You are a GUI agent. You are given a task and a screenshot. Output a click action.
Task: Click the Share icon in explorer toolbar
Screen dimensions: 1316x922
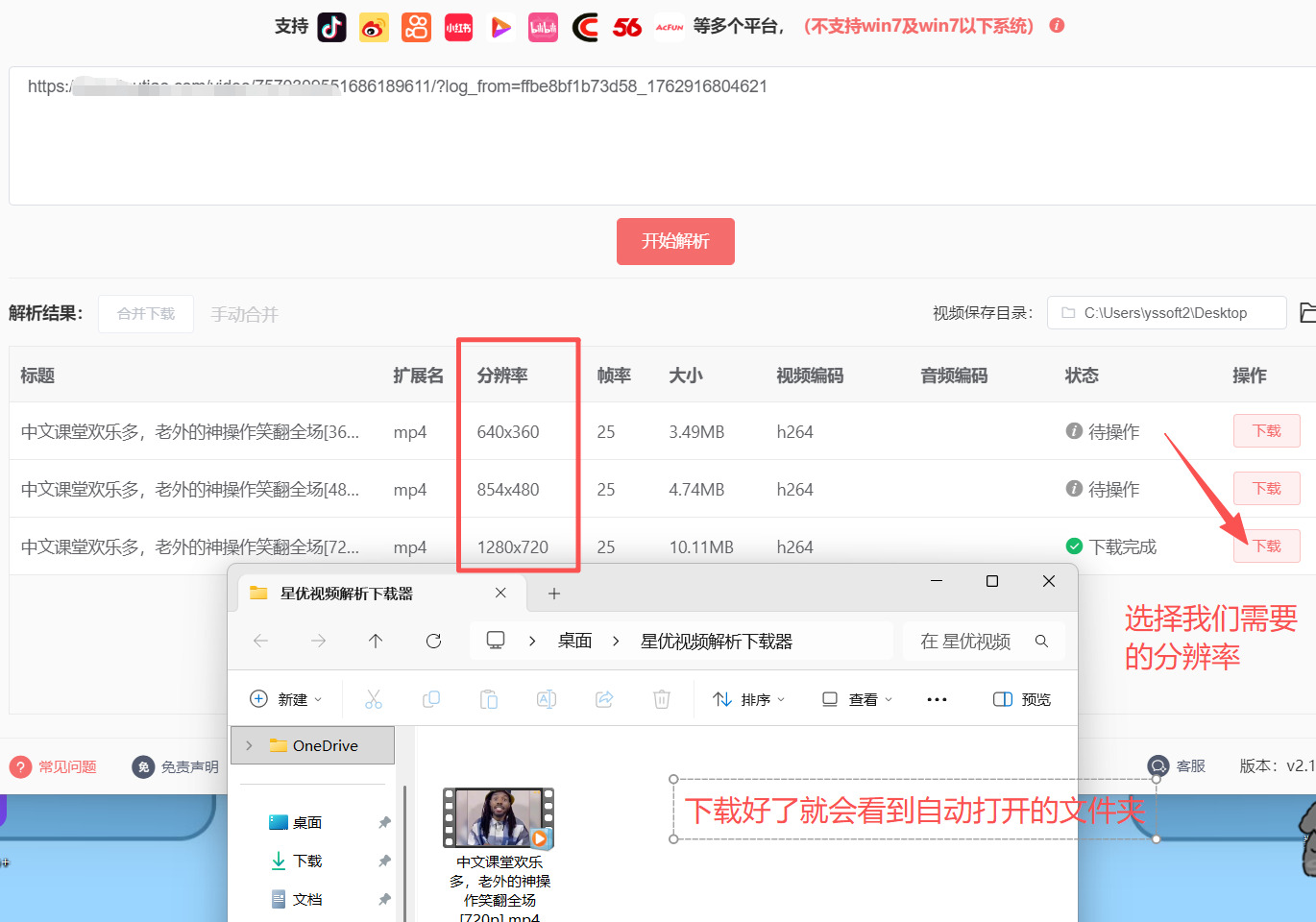point(604,699)
